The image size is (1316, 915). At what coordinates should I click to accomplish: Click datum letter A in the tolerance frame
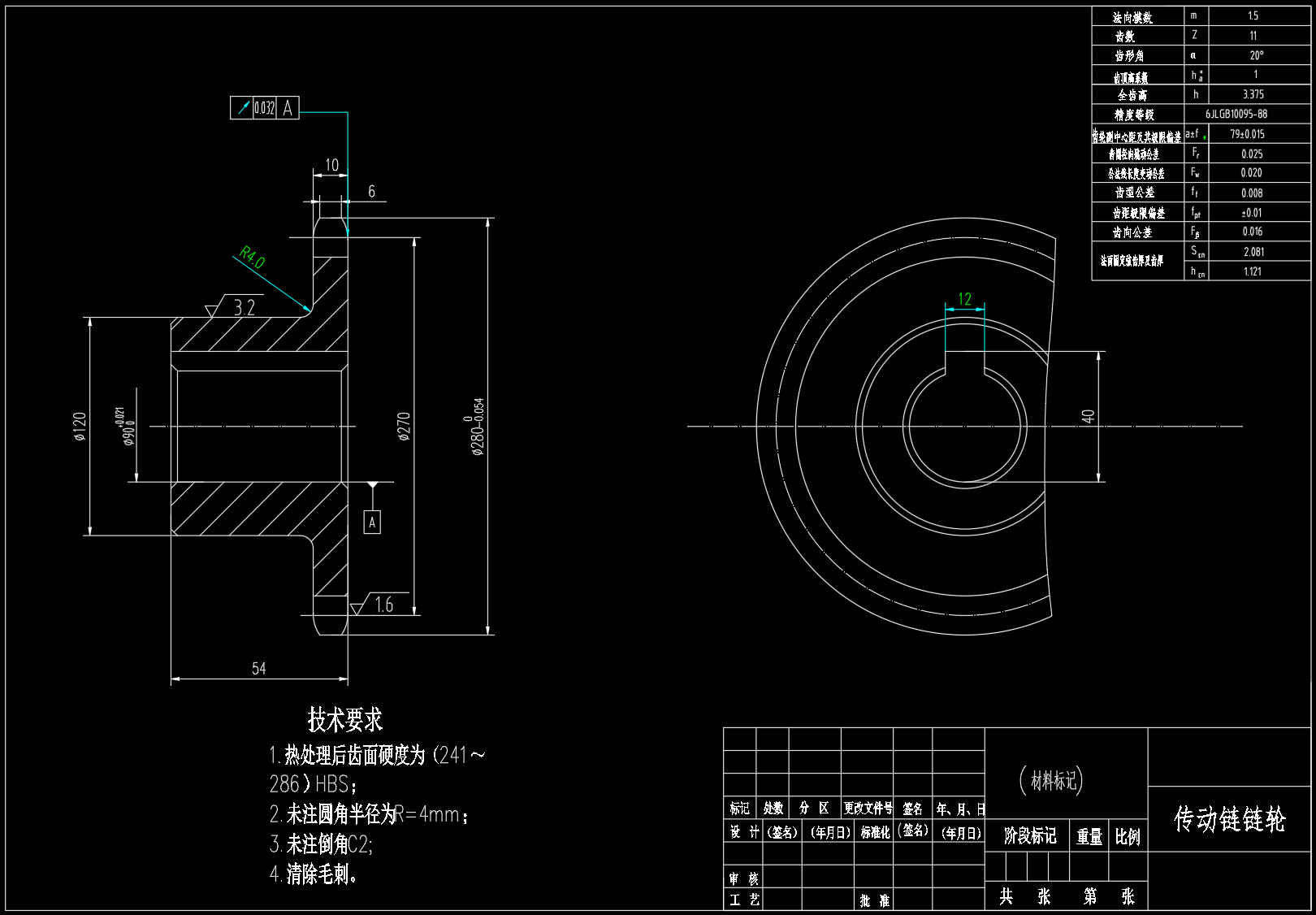pyautogui.click(x=288, y=108)
